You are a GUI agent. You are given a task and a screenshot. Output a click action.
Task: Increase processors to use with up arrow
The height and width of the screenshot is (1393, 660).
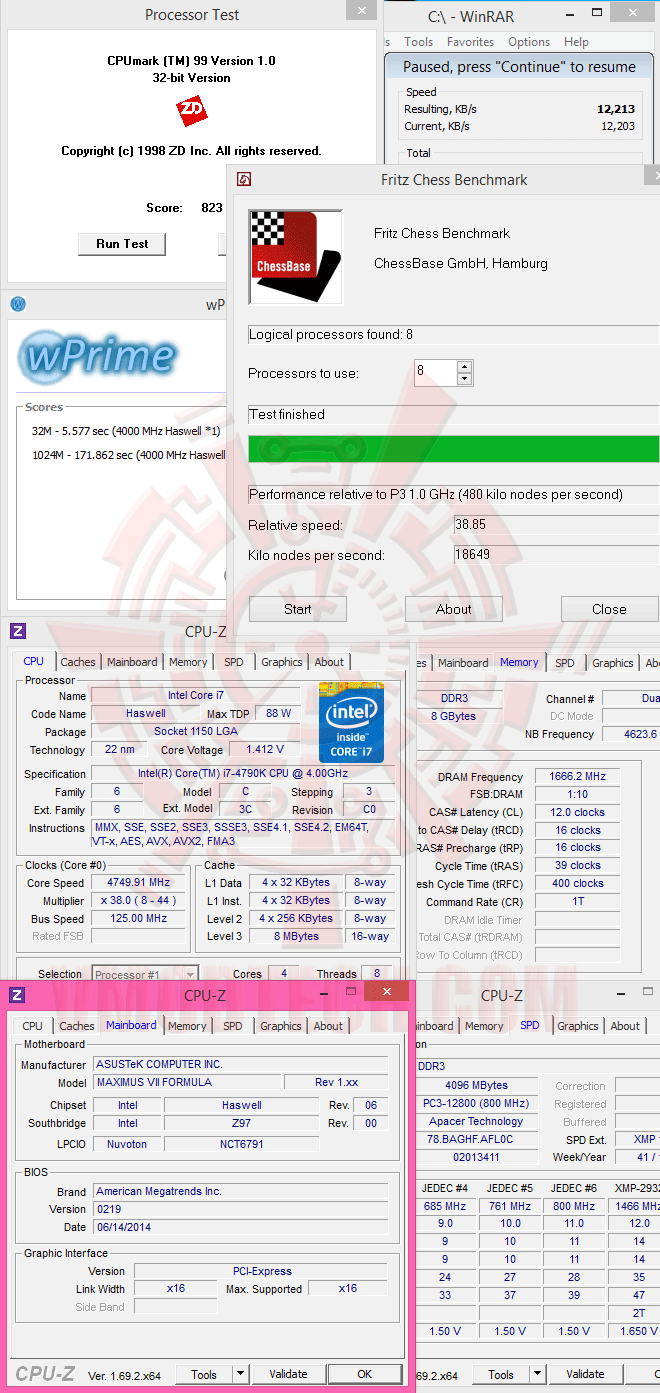(464, 367)
